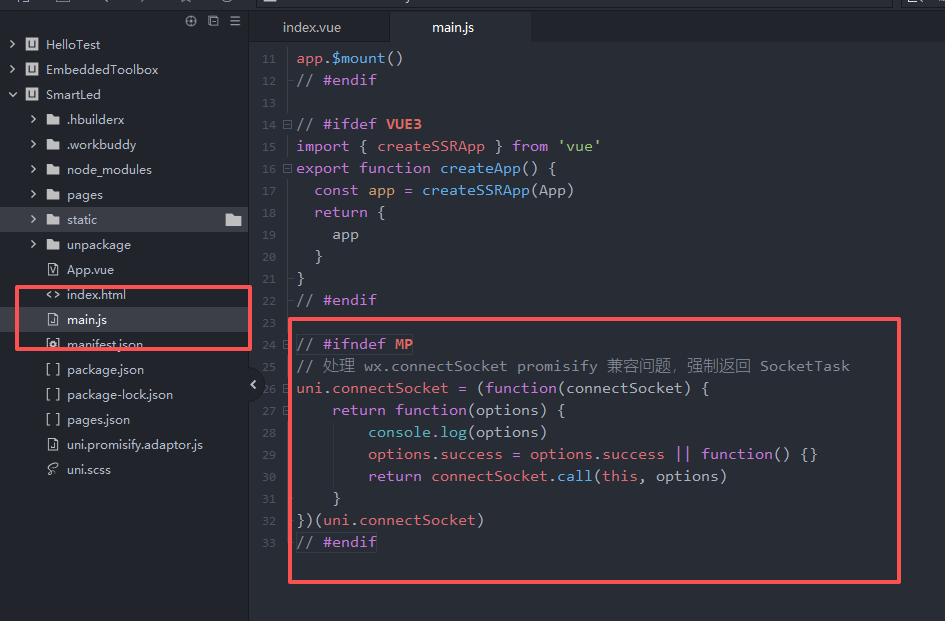Expand the .hbuilderx folder
945x621 pixels.
34,119
